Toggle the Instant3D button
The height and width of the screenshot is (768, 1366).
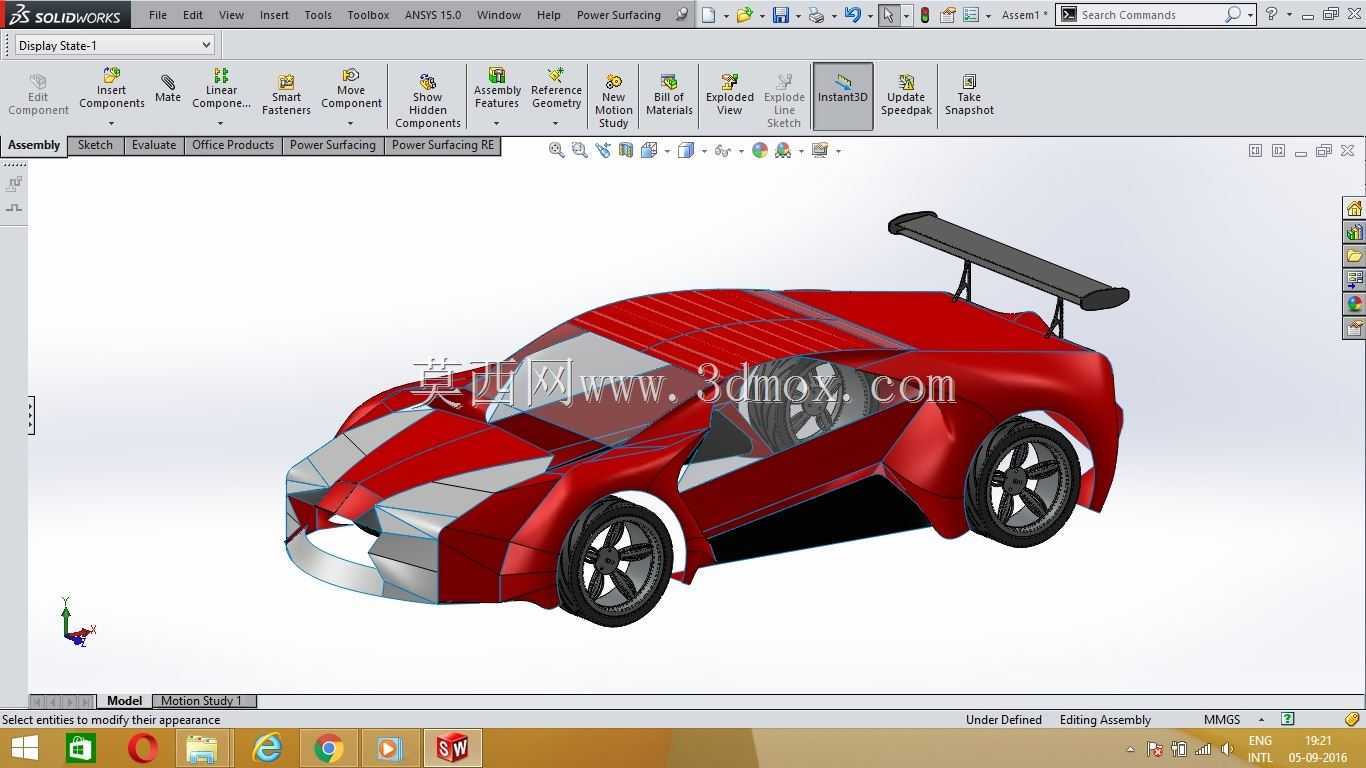[843, 96]
